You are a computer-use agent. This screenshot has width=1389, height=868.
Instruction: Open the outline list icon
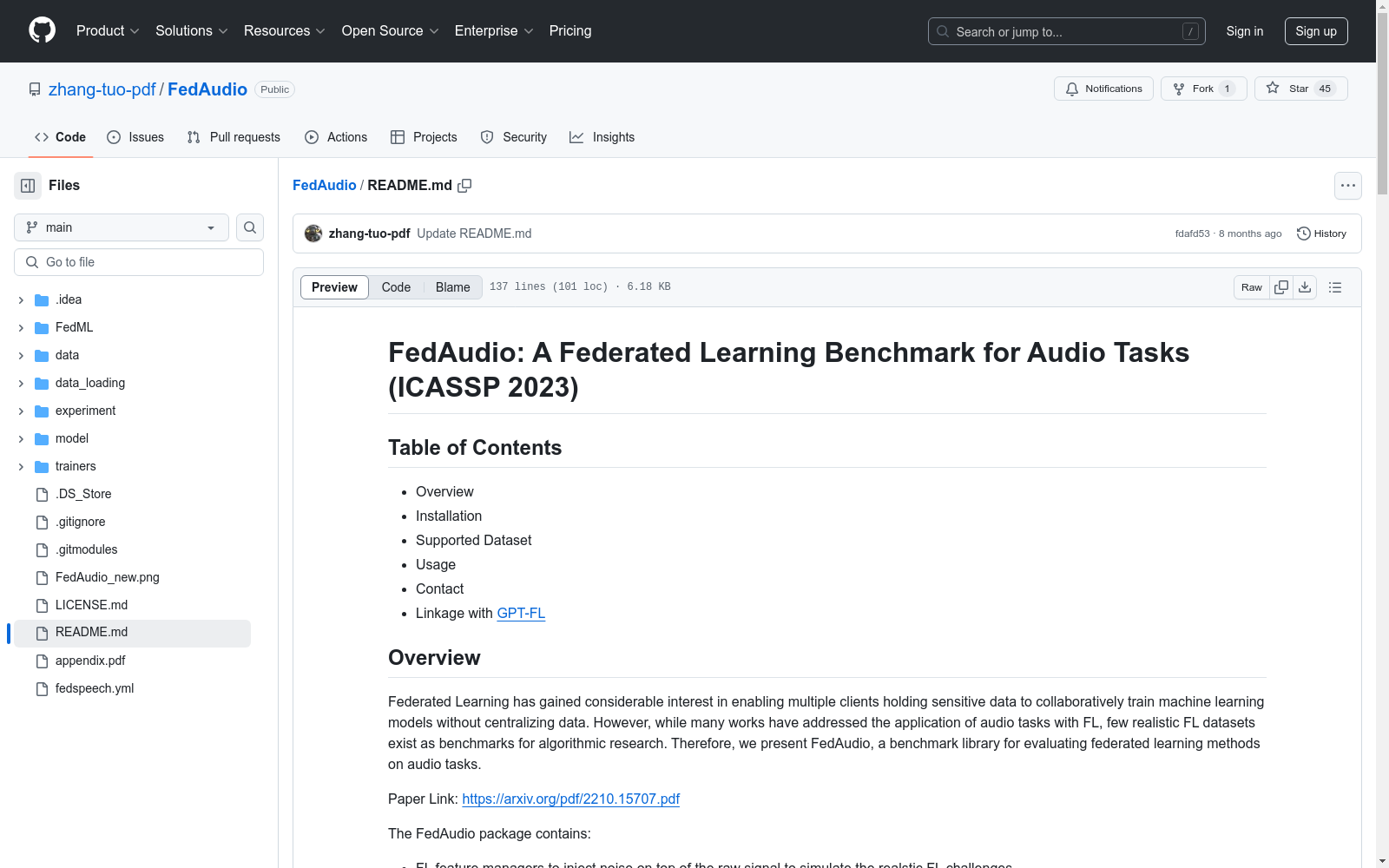1335,287
